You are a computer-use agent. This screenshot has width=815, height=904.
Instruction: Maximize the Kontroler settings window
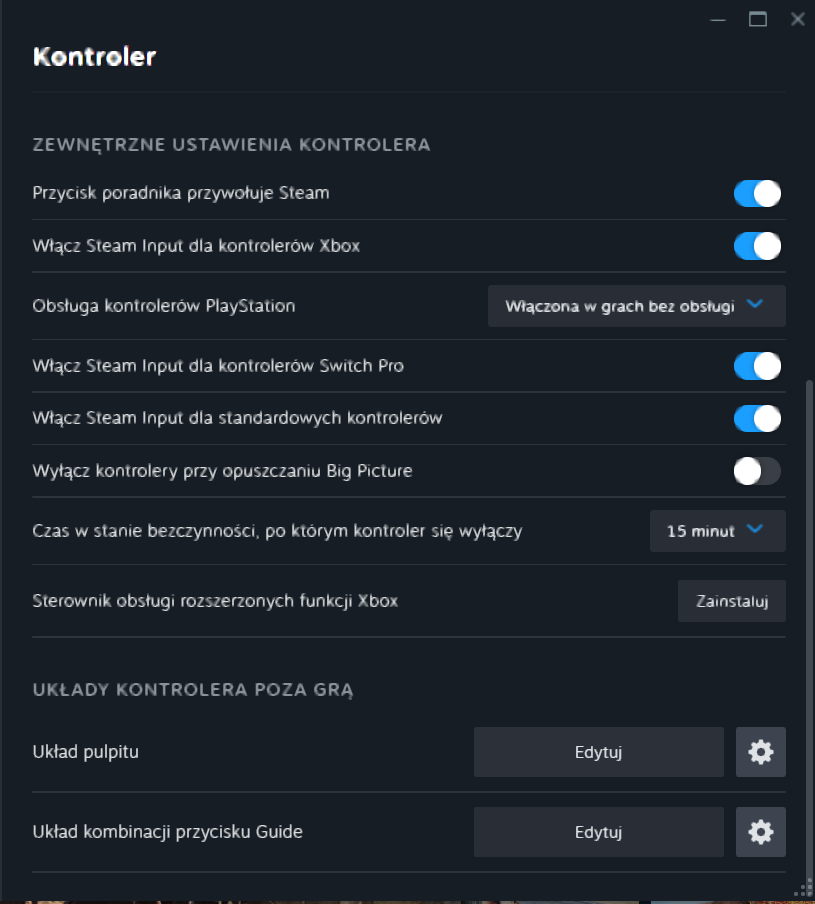coord(757,20)
